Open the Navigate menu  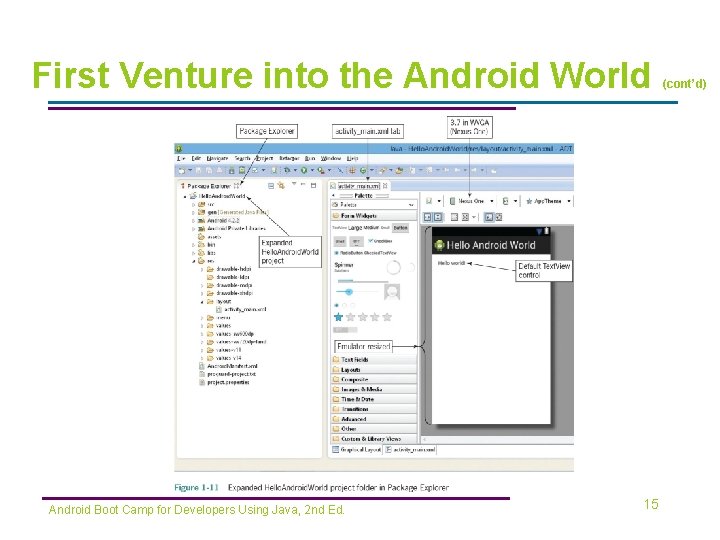[x=217, y=158]
